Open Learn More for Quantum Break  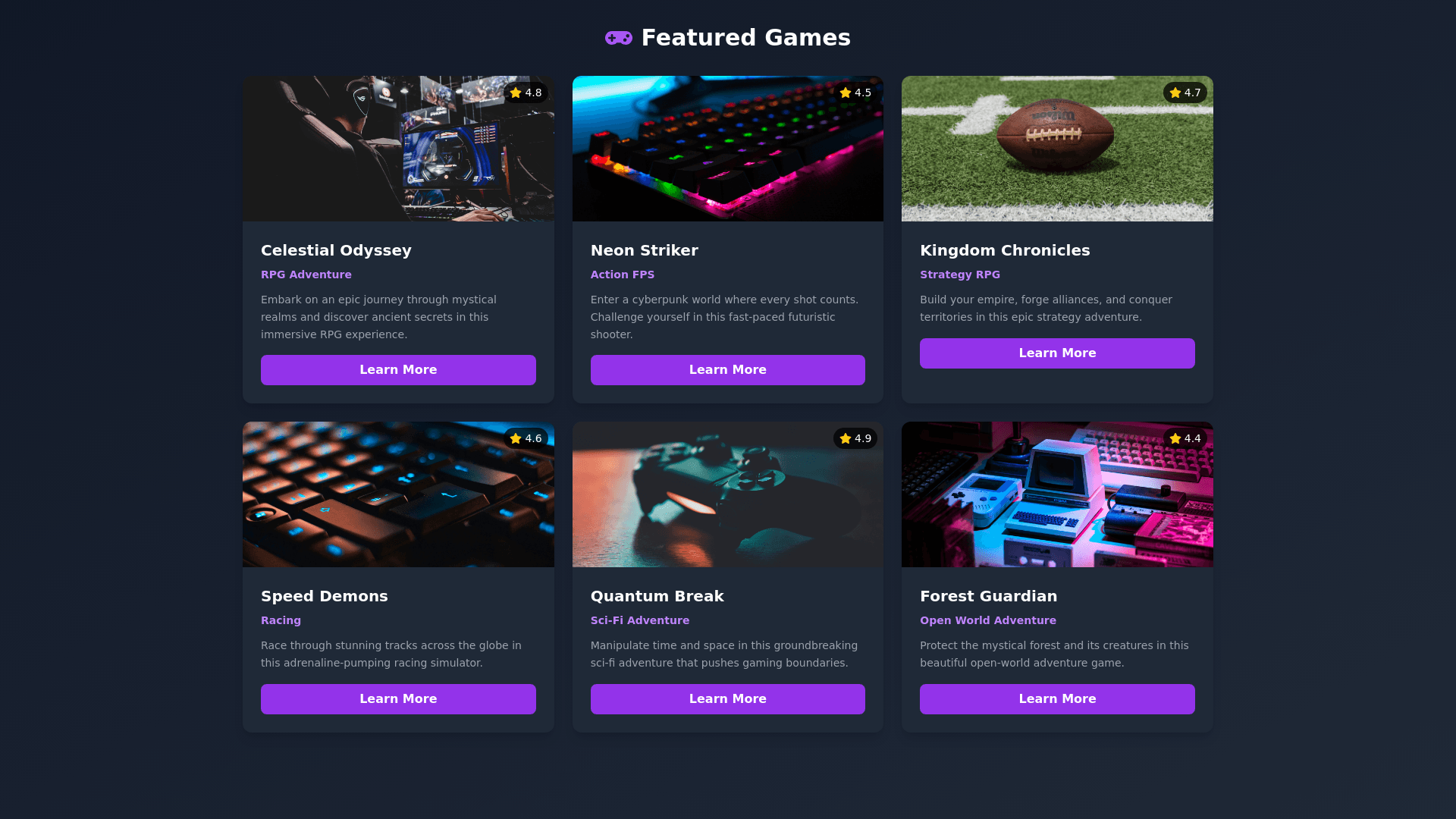click(x=728, y=699)
